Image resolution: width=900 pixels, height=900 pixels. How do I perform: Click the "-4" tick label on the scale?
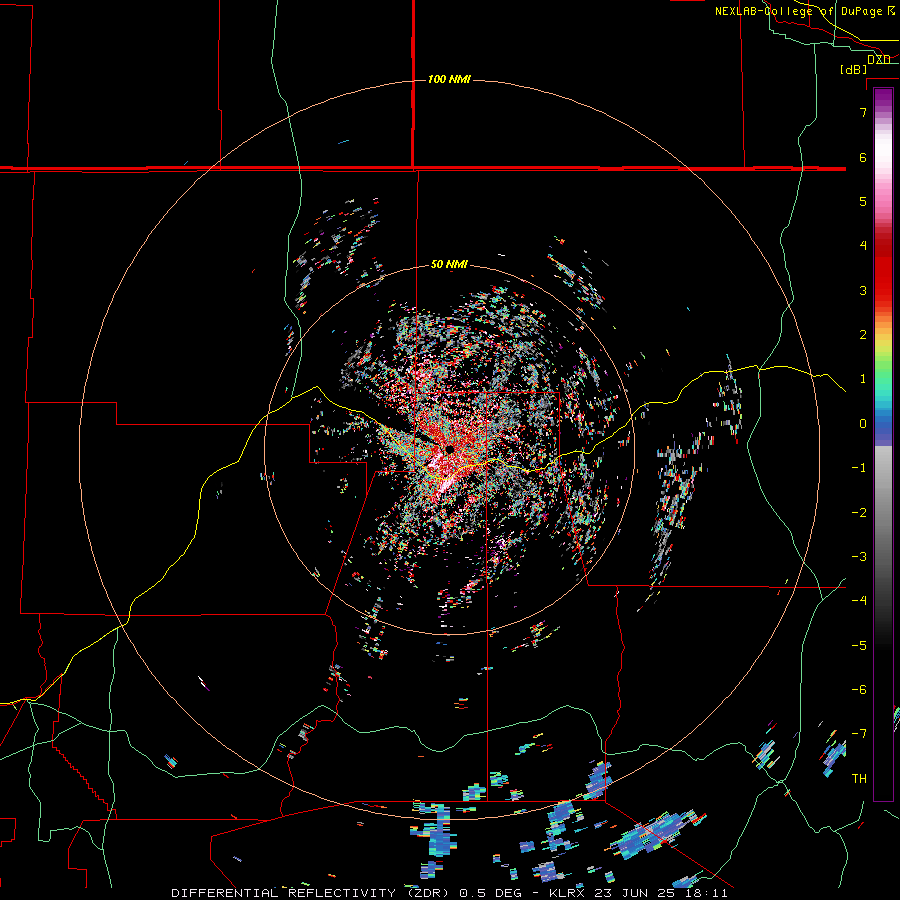pyautogui.click(x=860, y=601)
